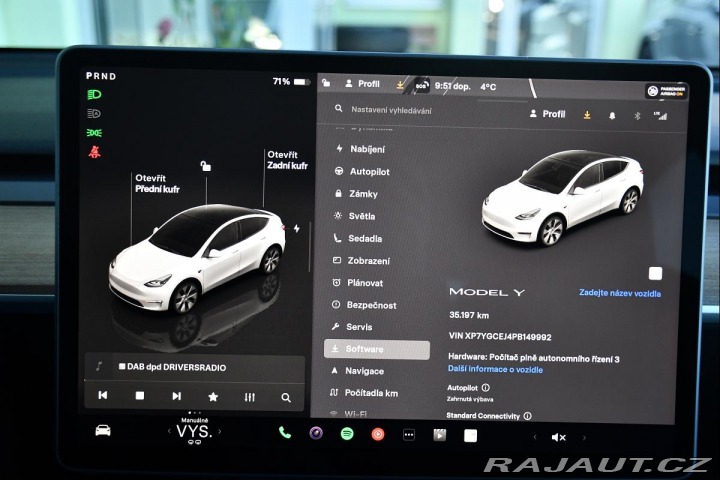
Task: Mute or unmute via speaker icon
Action: pos(558,437)
